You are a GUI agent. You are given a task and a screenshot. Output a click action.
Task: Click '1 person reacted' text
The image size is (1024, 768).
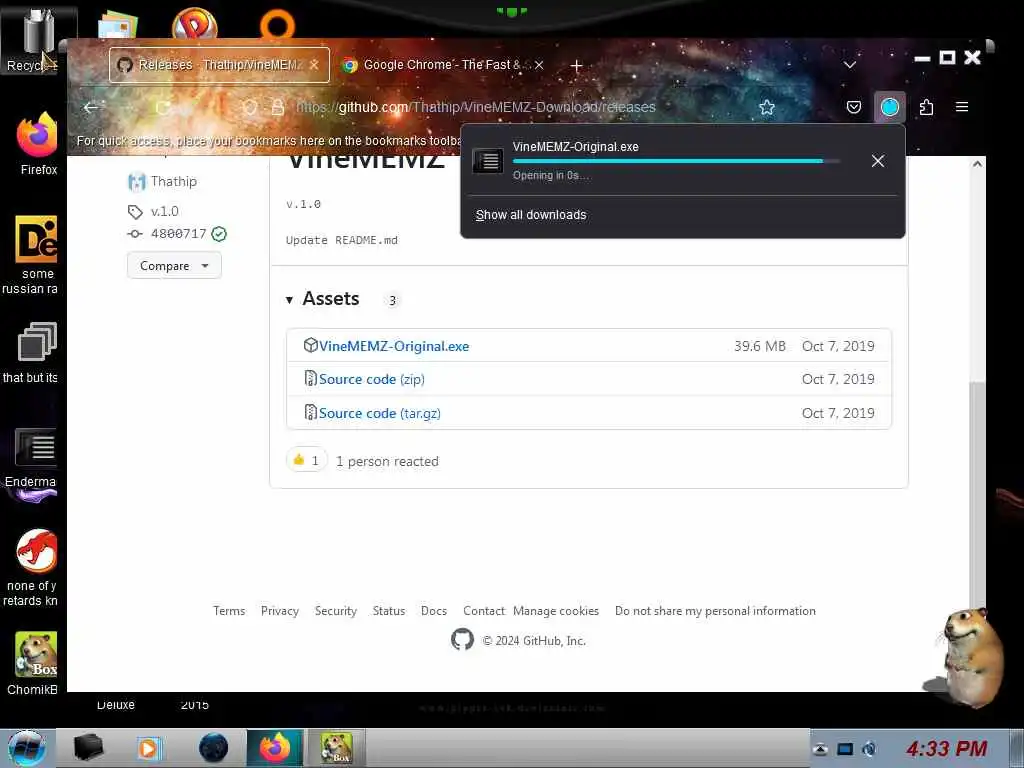click(x=387, y=461)
